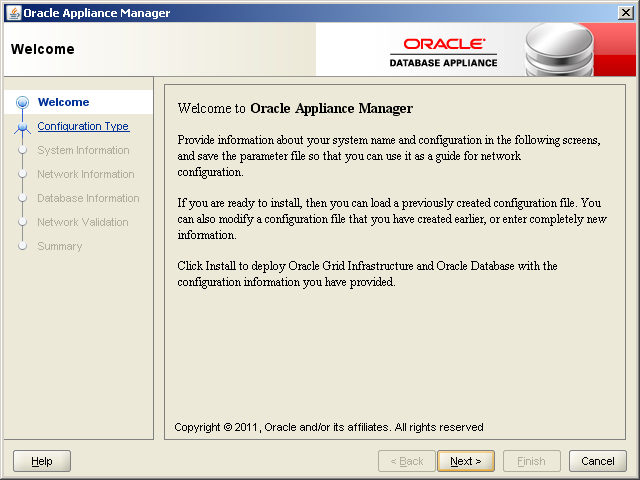This screenshot has width=640, height=480.
Task: Click the Summary step bullet
Action: point(22,246)
